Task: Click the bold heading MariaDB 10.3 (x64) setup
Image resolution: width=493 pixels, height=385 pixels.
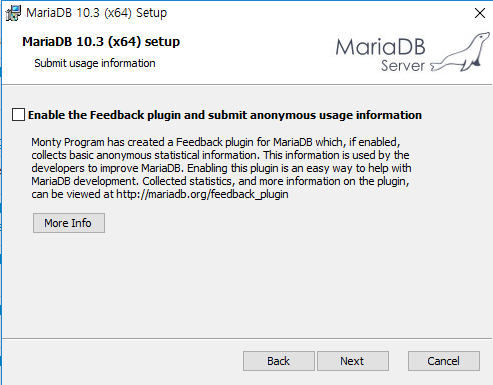Action: tap(101, 42)
